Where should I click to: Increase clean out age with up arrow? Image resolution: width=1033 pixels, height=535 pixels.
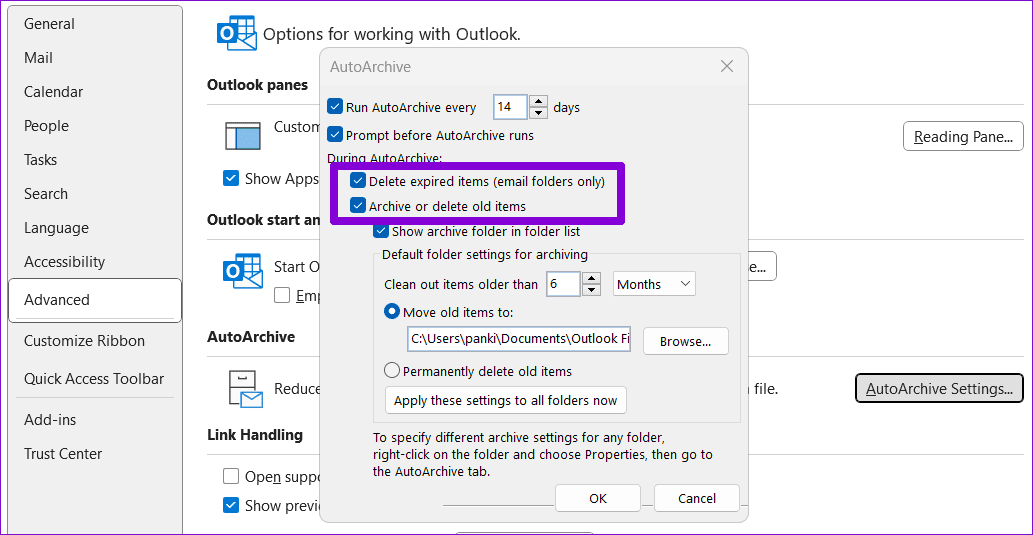pyautogui.click(x=592, y=278)
